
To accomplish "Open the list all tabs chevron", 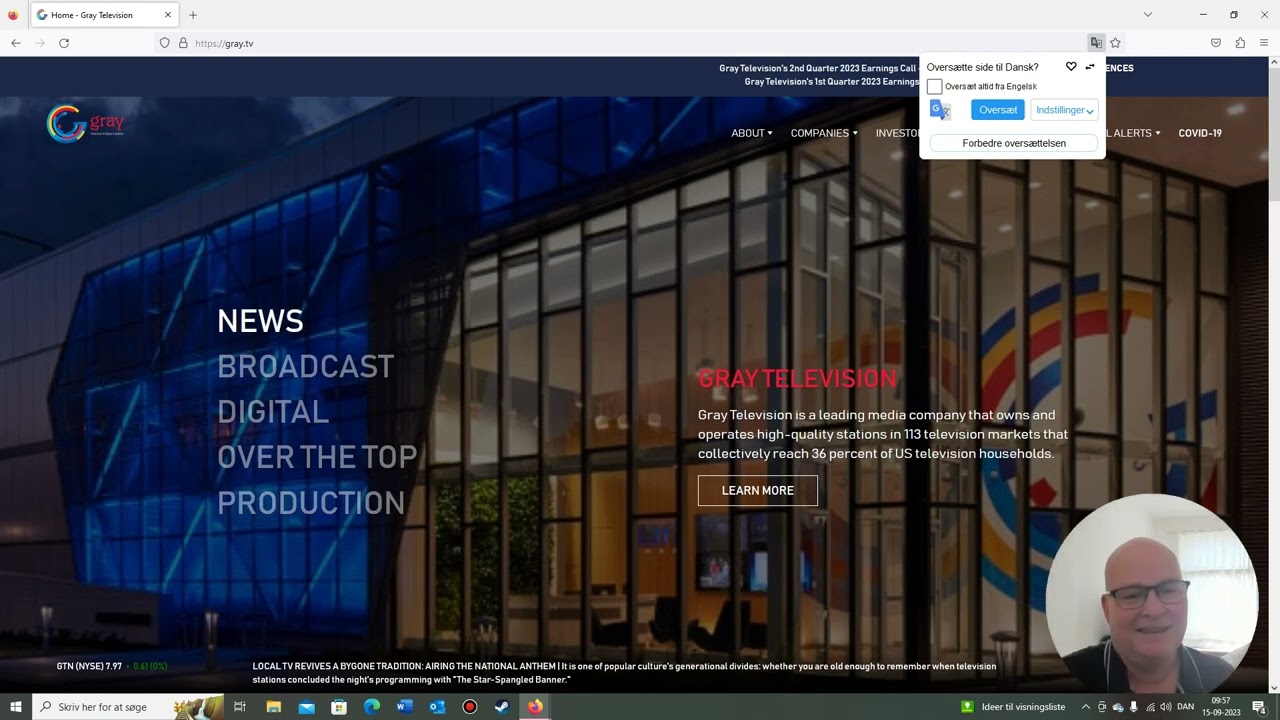I will point(1148,15).
